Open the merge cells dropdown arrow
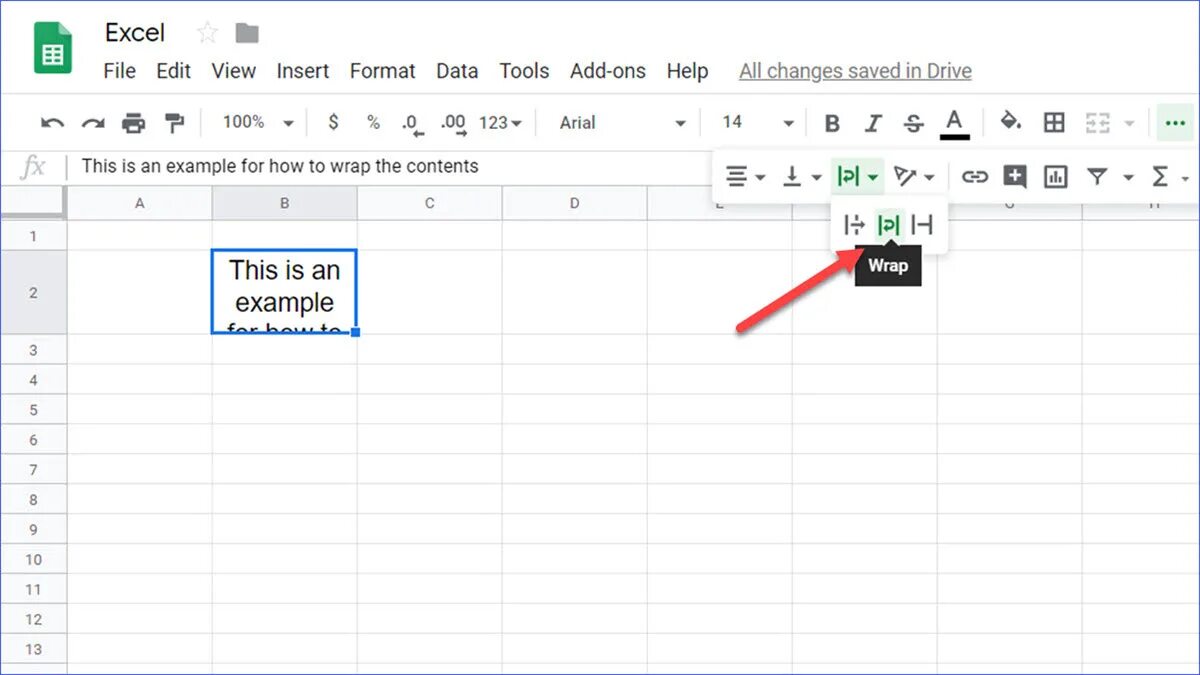 [1130, 124]
